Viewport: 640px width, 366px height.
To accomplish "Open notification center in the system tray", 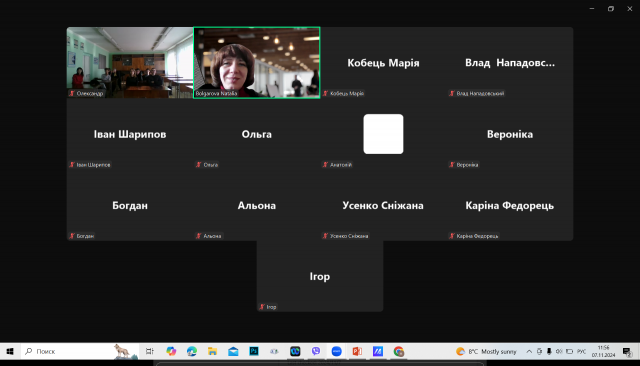I will pos(627,351).
